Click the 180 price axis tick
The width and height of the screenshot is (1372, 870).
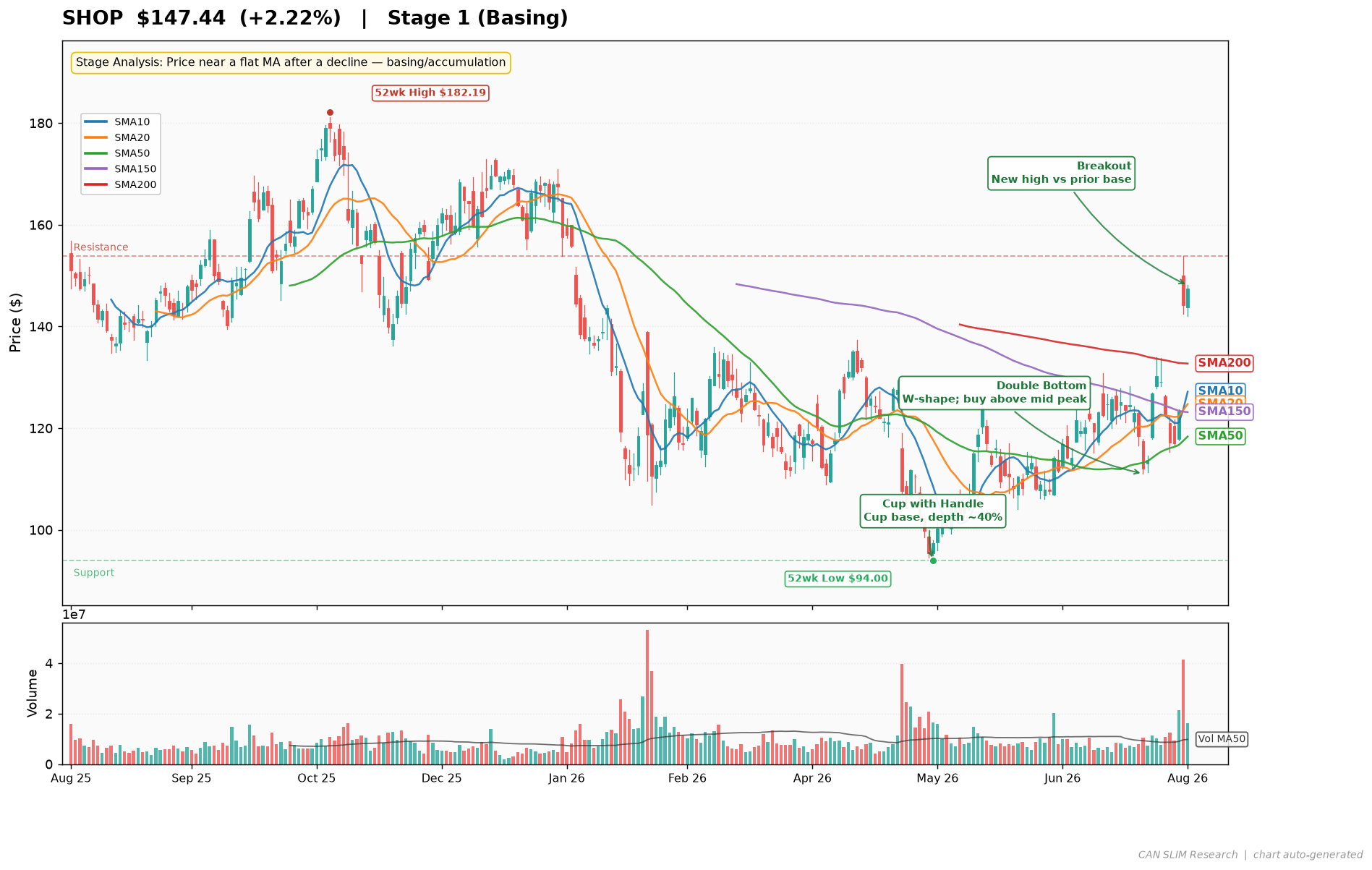click(x=41, y=124)
